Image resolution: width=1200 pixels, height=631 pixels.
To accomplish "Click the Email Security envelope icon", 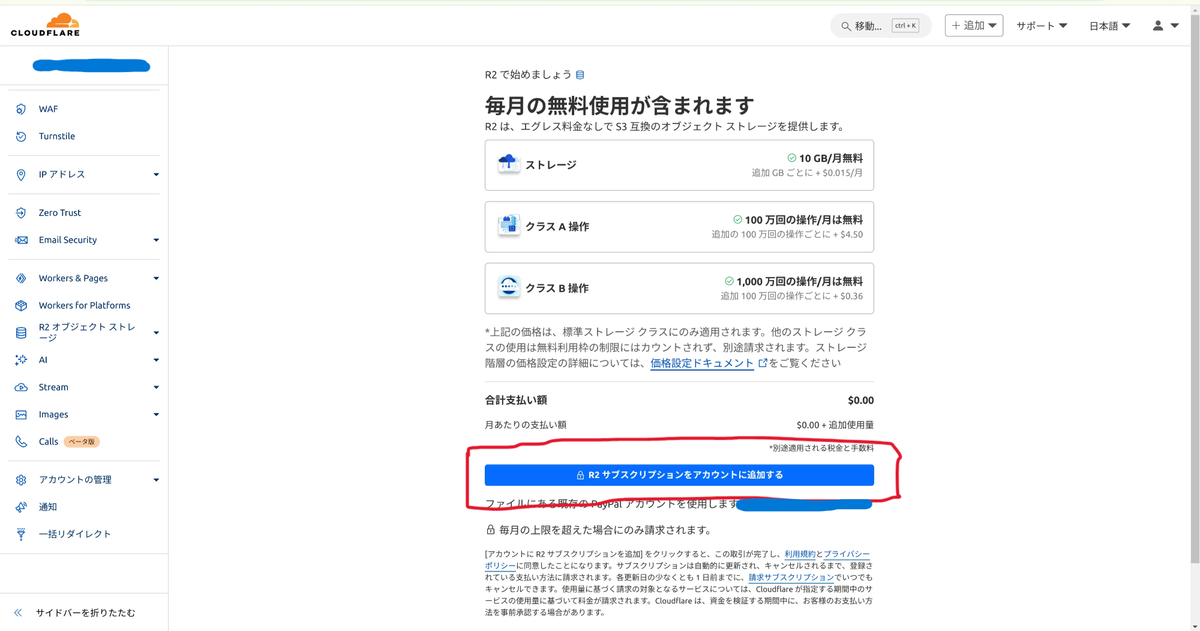I will pyautogui.click(x=21, y=240).
